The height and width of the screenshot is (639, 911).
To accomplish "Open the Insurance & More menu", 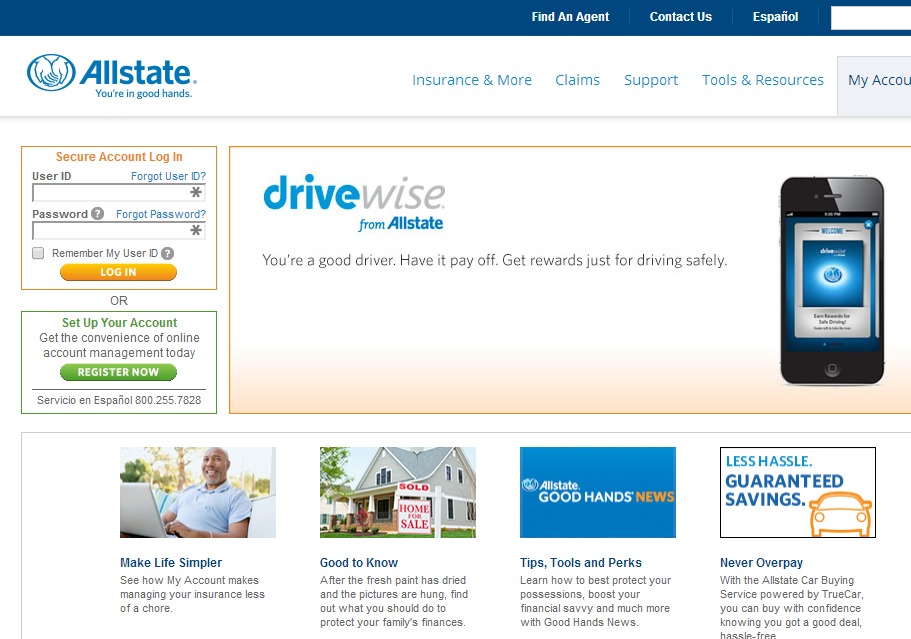I will coord(472,80).
